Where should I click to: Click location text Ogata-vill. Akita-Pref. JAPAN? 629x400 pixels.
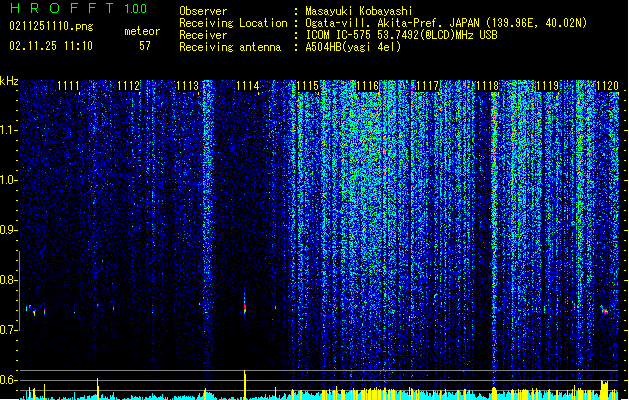coord(393,23)
